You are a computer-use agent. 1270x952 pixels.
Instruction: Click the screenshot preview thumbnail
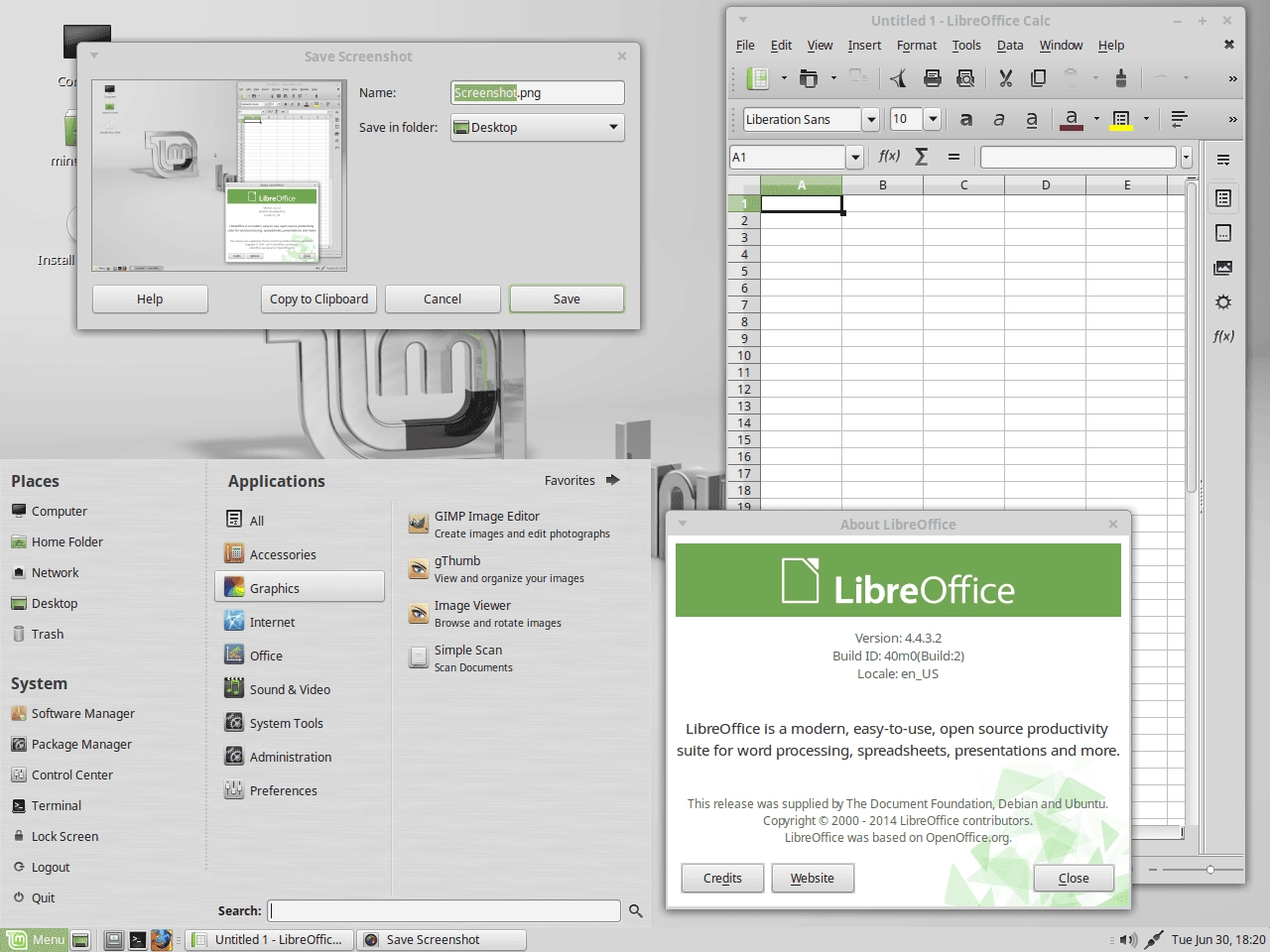point(219,176)
